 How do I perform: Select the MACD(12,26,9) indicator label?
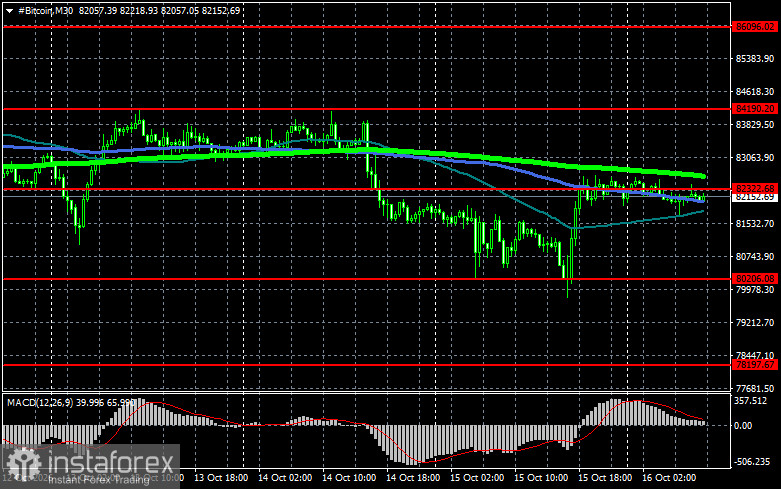click(39, 402)
